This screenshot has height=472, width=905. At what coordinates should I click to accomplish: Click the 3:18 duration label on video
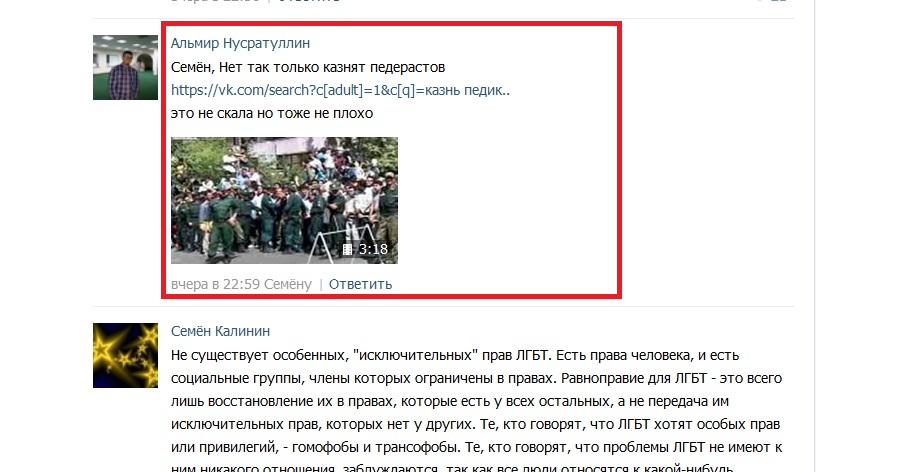[373, 249]
